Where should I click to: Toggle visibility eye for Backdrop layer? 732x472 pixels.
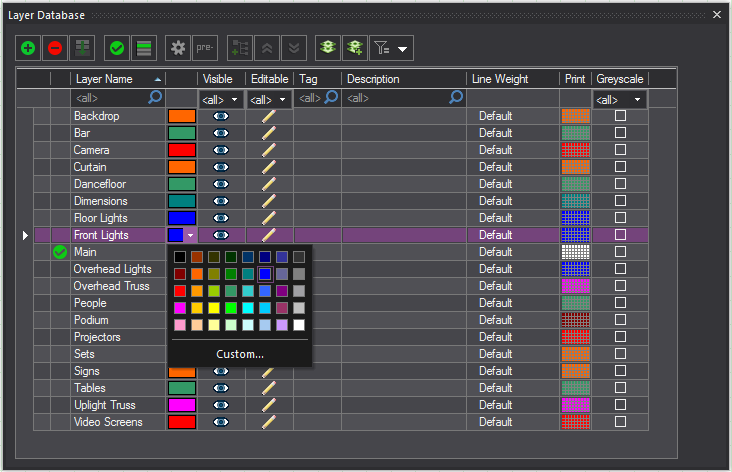221,116
